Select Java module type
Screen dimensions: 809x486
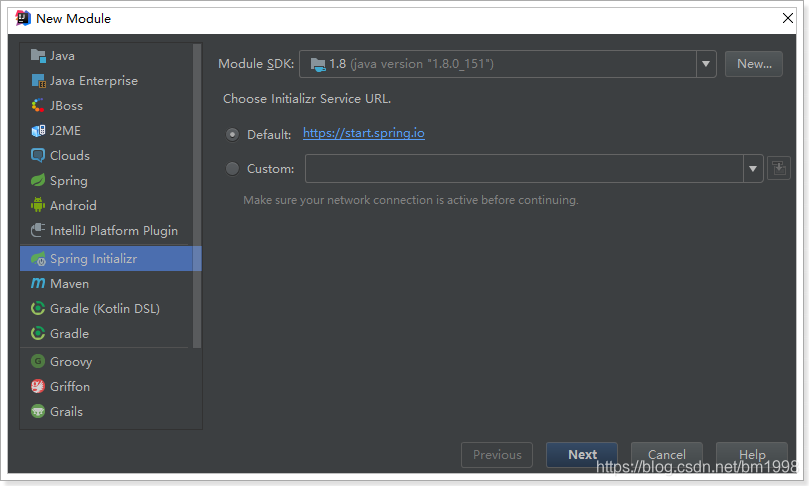tap(106, 55)
